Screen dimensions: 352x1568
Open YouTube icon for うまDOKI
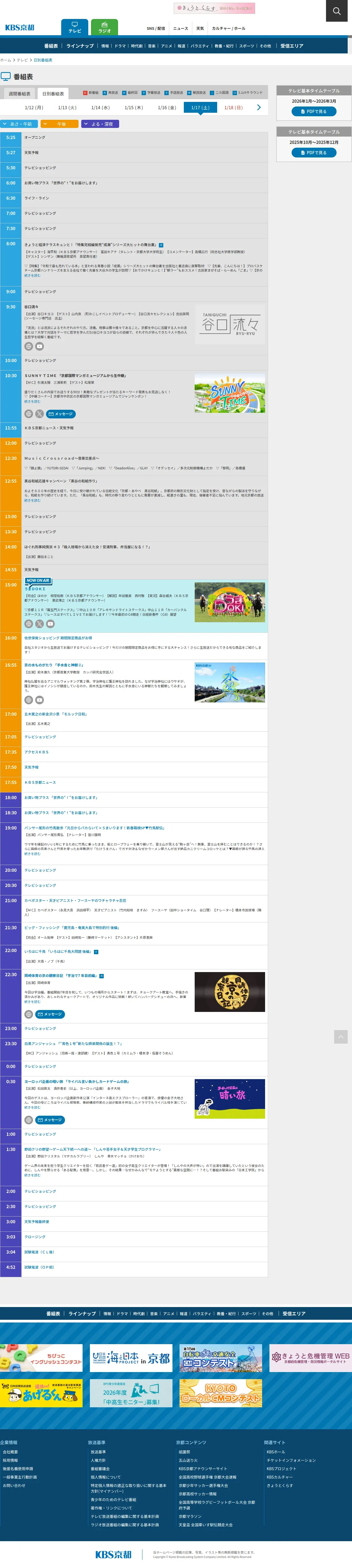click(50, 624)
